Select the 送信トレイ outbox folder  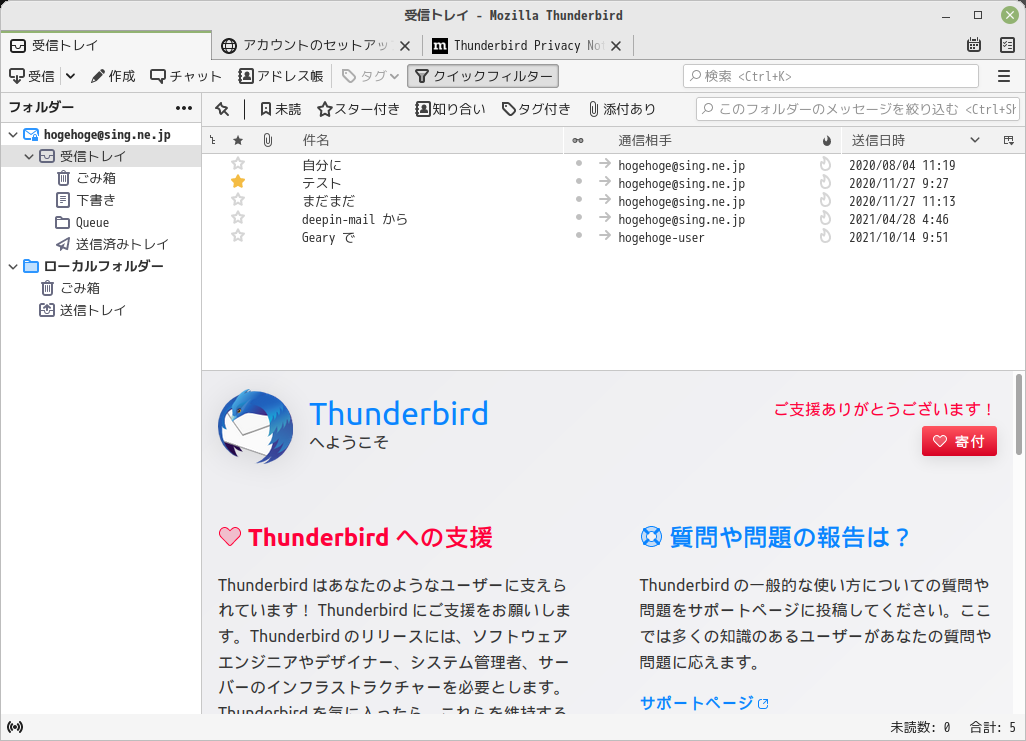[82, 310]
